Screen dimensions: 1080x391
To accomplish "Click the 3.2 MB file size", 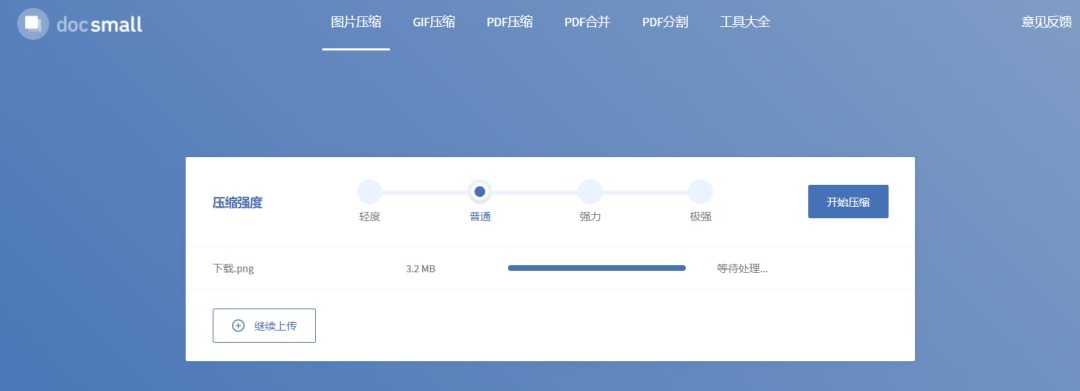I will click(x=420, y=268).
